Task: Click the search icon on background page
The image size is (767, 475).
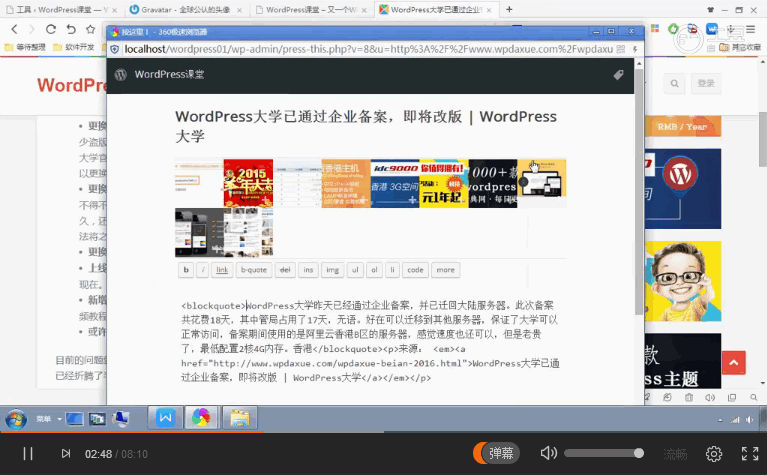Action: (675, 84)
